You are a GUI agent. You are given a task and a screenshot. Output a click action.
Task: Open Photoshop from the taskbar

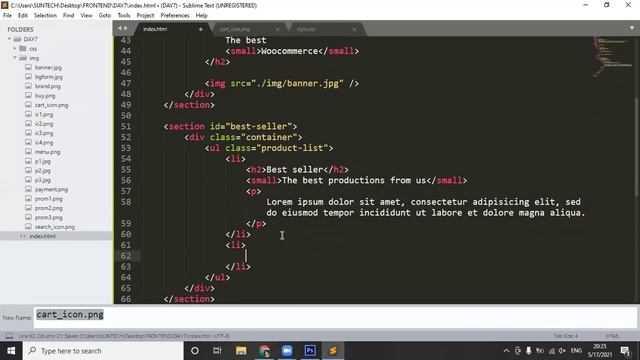(x=310, y=351)
